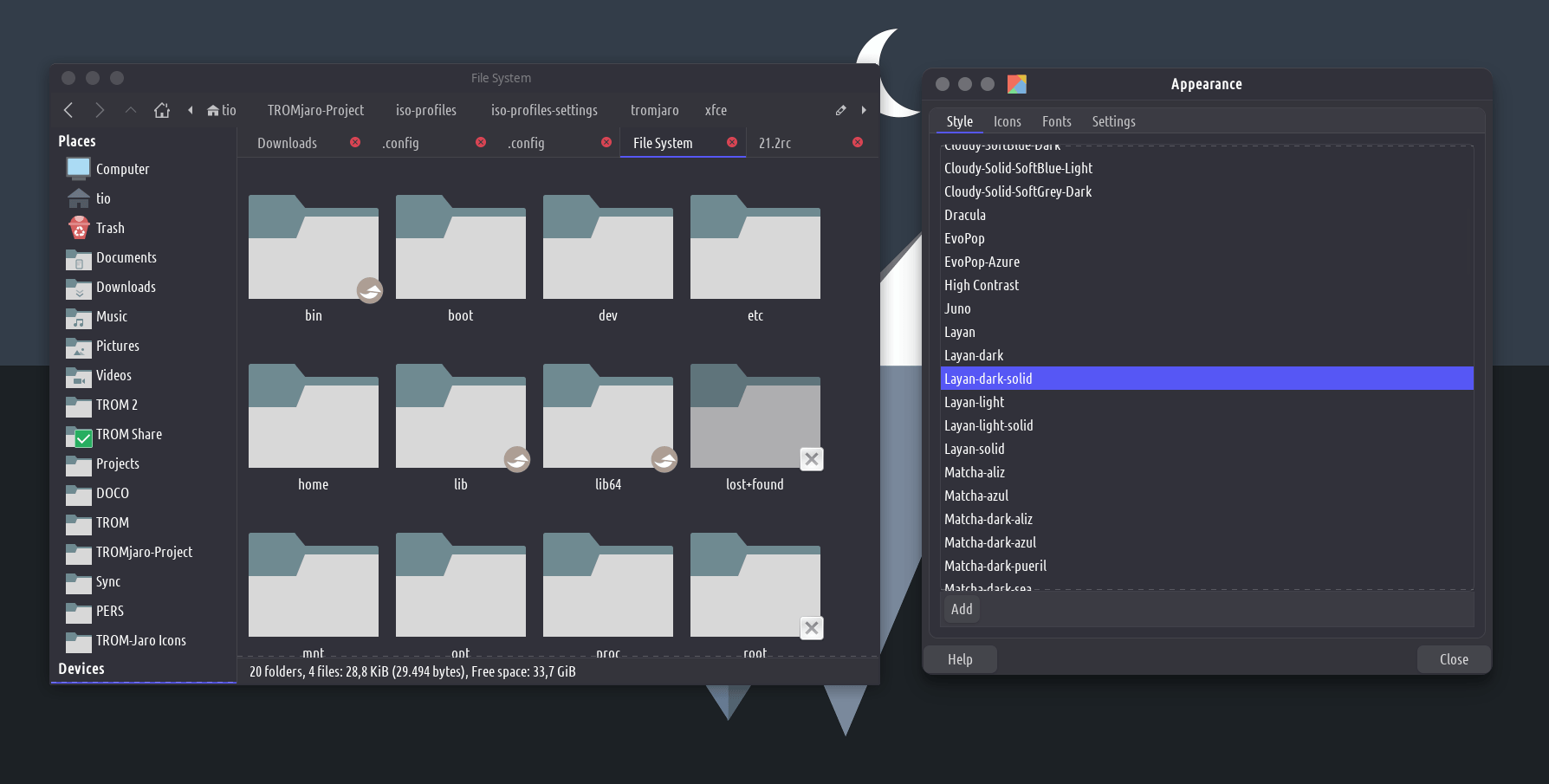Image resolution: width=1549 pixels, height=784 pixels.
Task: Open the etc folder thumbnail
Action: click(x=755, y=251)
